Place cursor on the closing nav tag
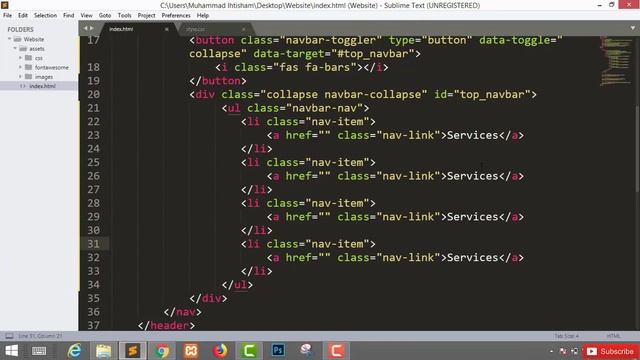640x360 pixels. pyautogui.click(x=182, y=312)
